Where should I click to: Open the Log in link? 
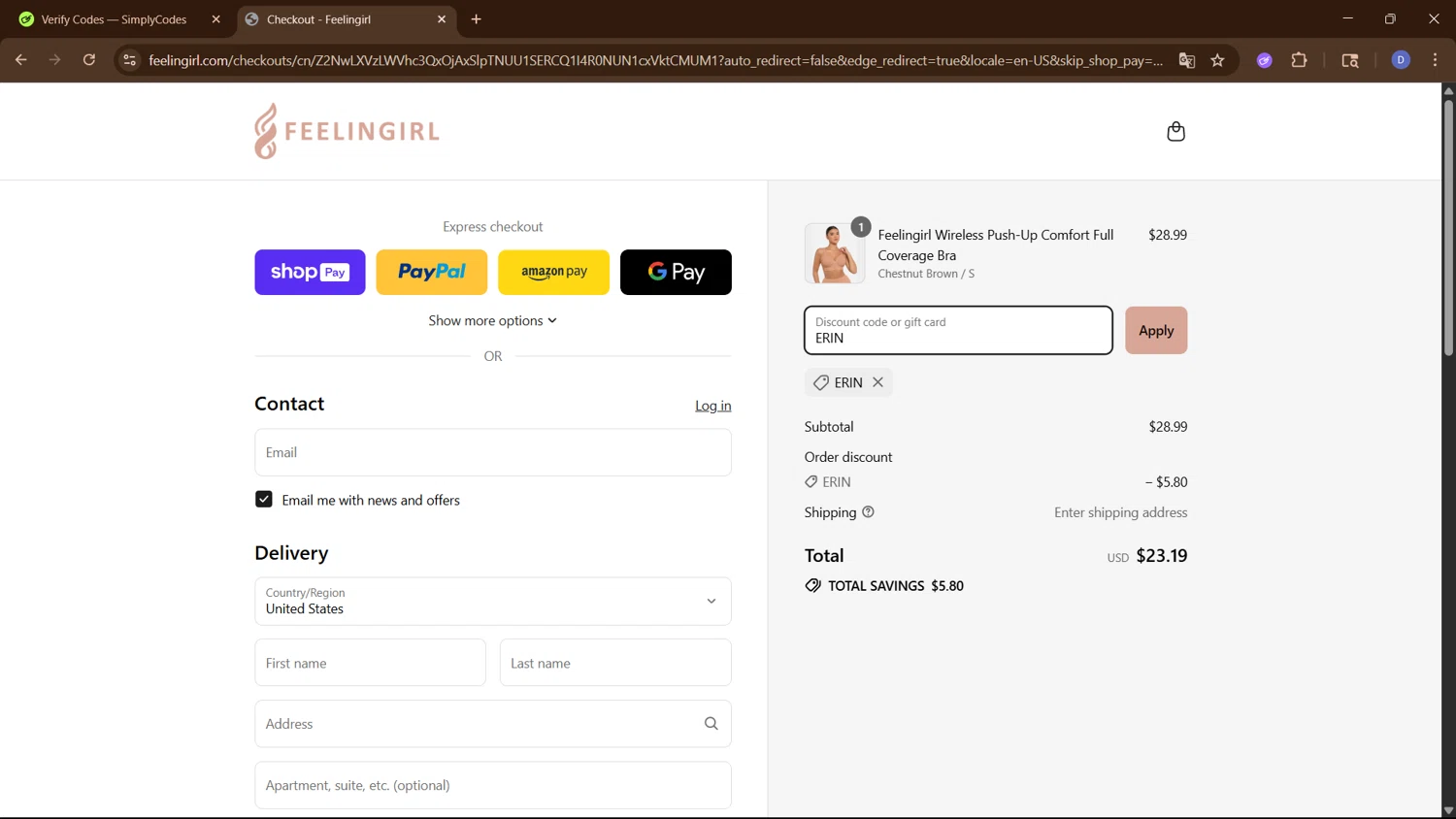pyautogui.click(x=712, y=406)
